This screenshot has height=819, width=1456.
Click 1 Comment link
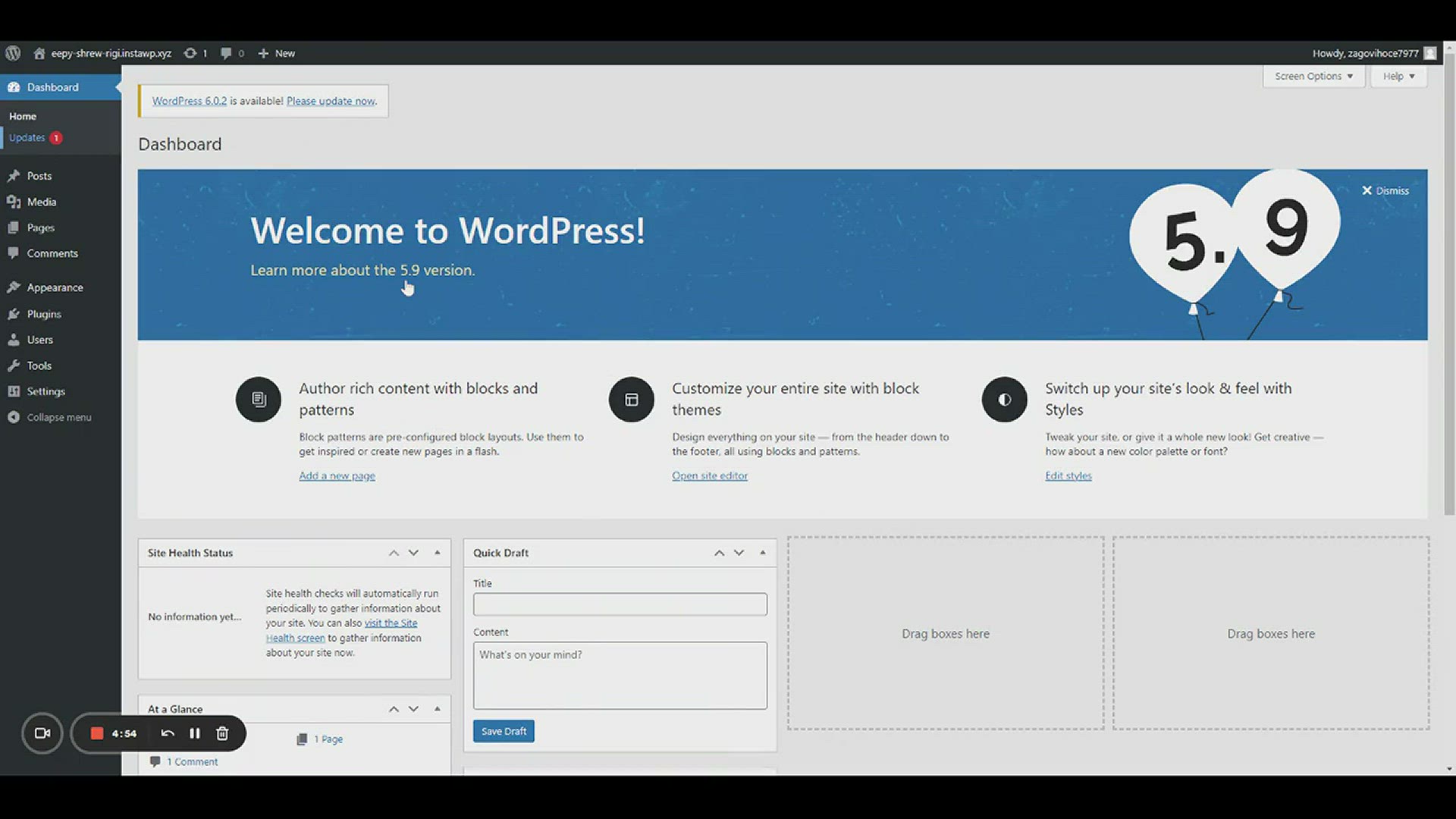[192, 762]
